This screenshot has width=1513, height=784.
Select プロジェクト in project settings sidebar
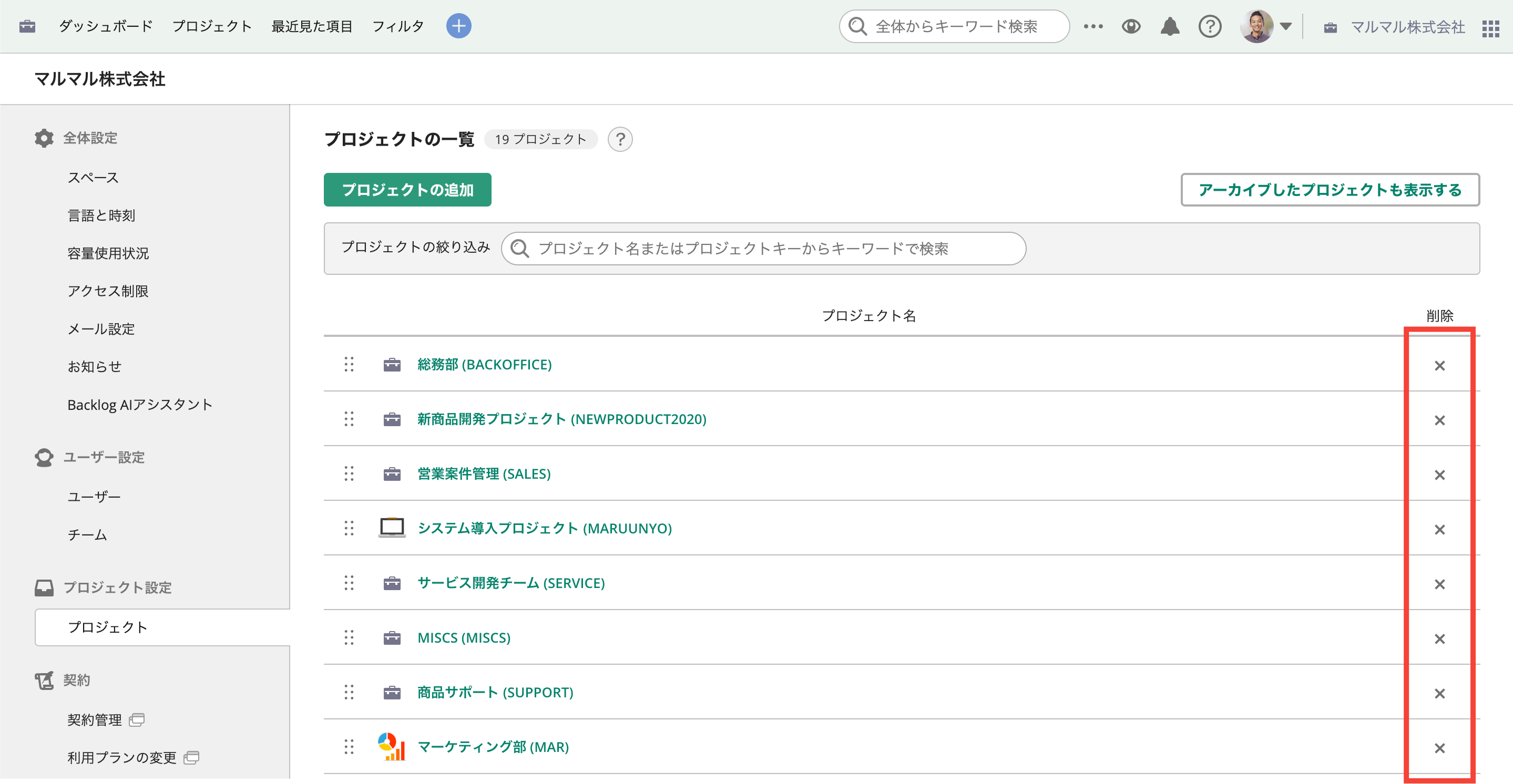(162, 627)
